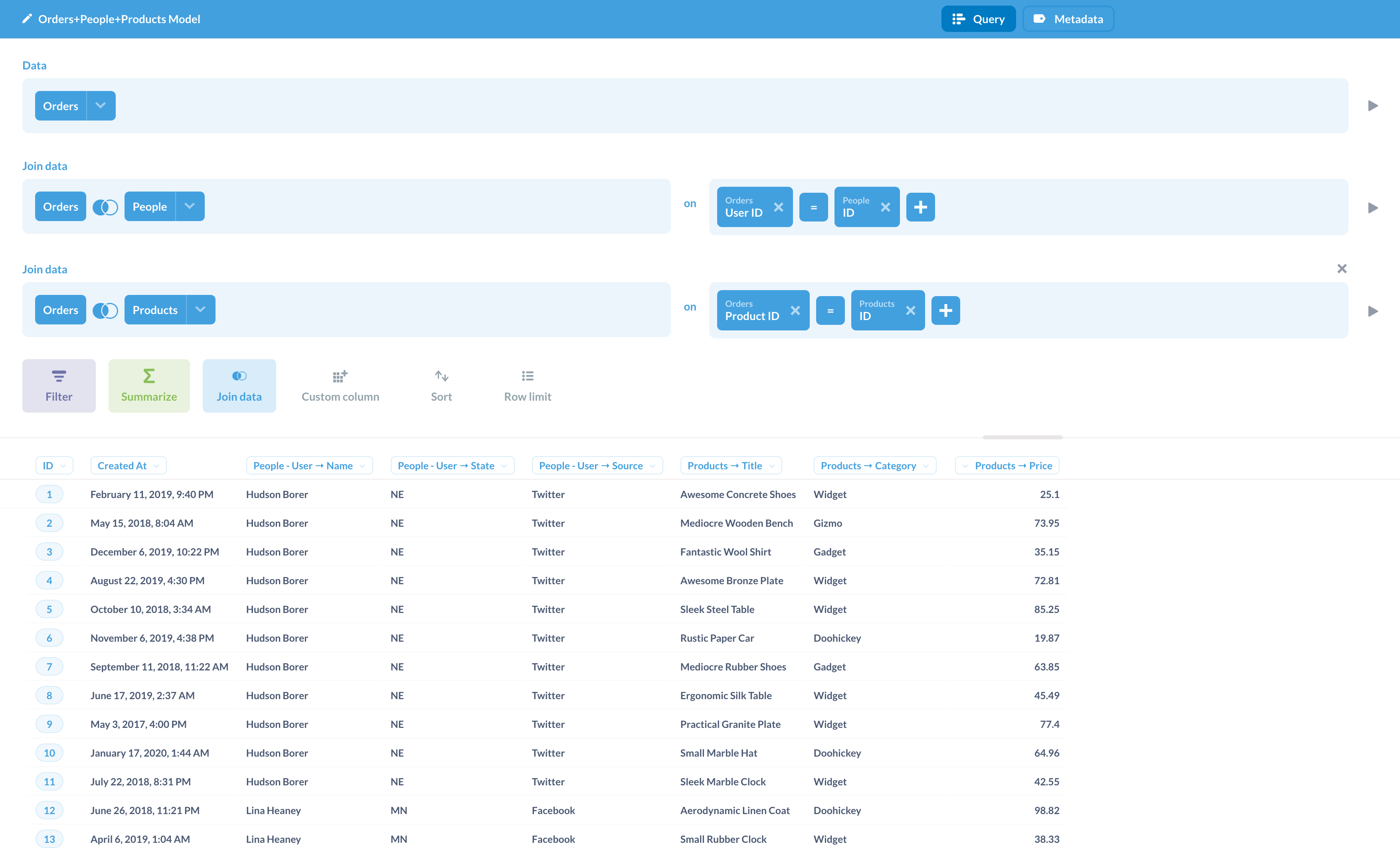
Task: Click the pencil edit icon beside model title
Action: [x=27, y=19]
